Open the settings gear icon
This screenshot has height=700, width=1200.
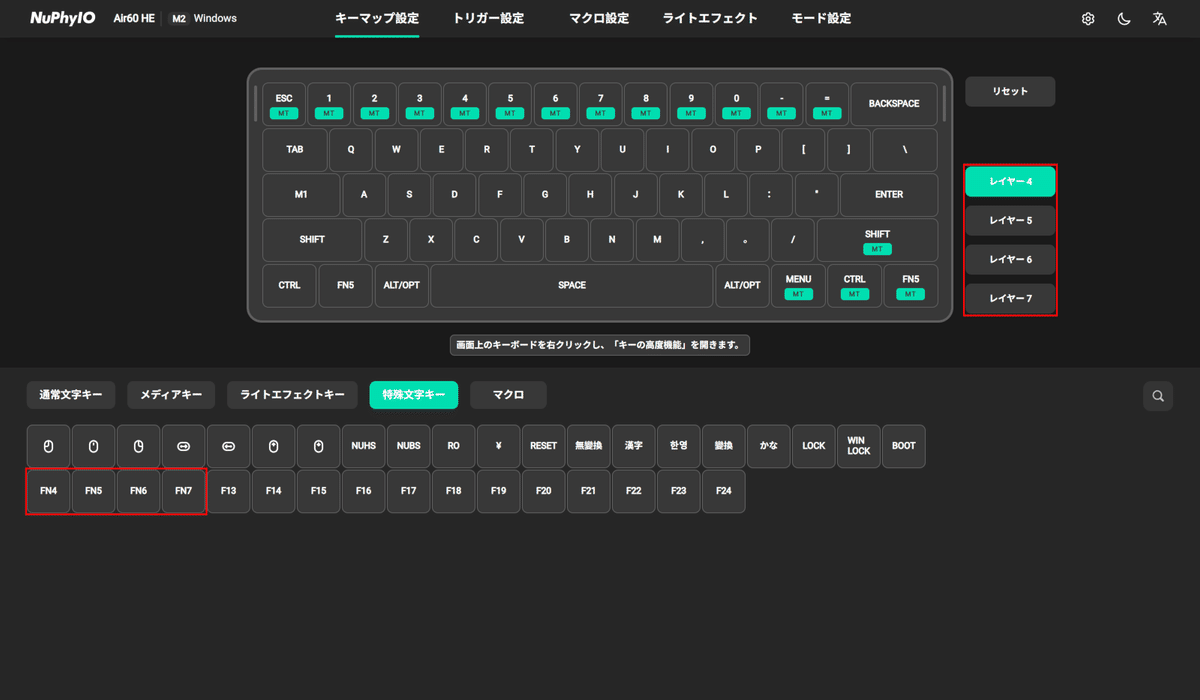(x=1088, y=19)
